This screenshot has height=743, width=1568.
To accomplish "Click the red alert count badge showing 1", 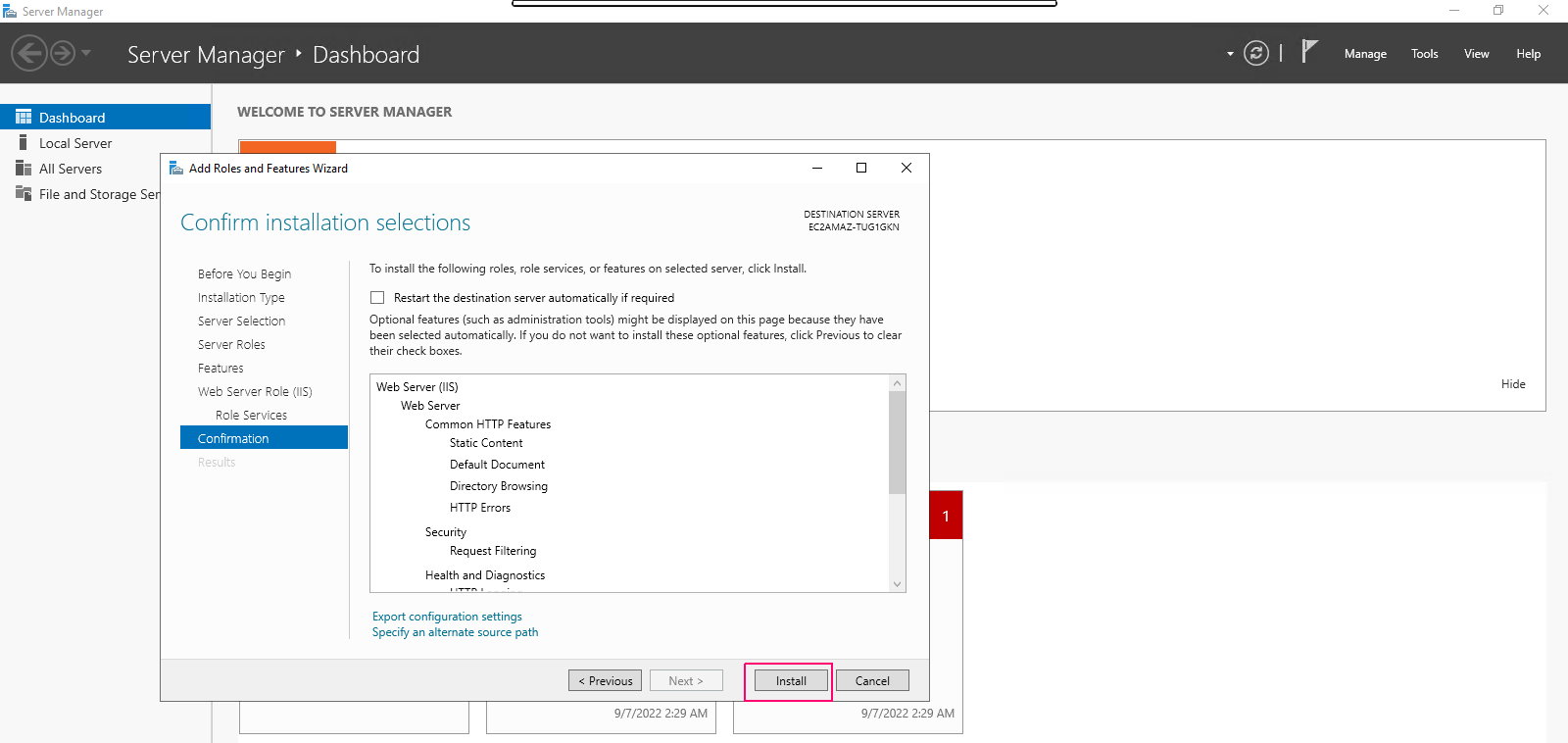I will coord(946,516).
